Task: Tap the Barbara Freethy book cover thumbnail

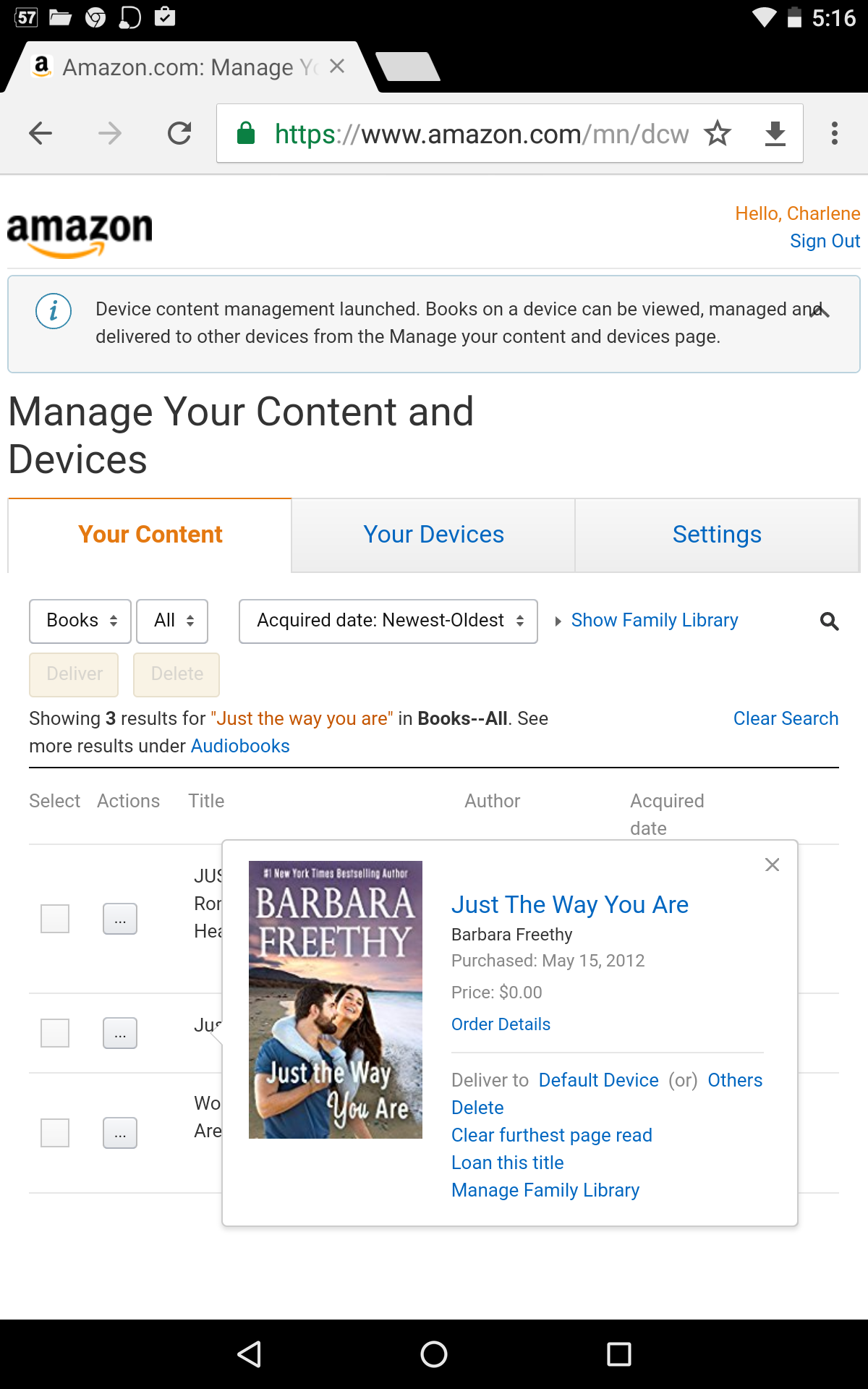Action: (336, 1000)
